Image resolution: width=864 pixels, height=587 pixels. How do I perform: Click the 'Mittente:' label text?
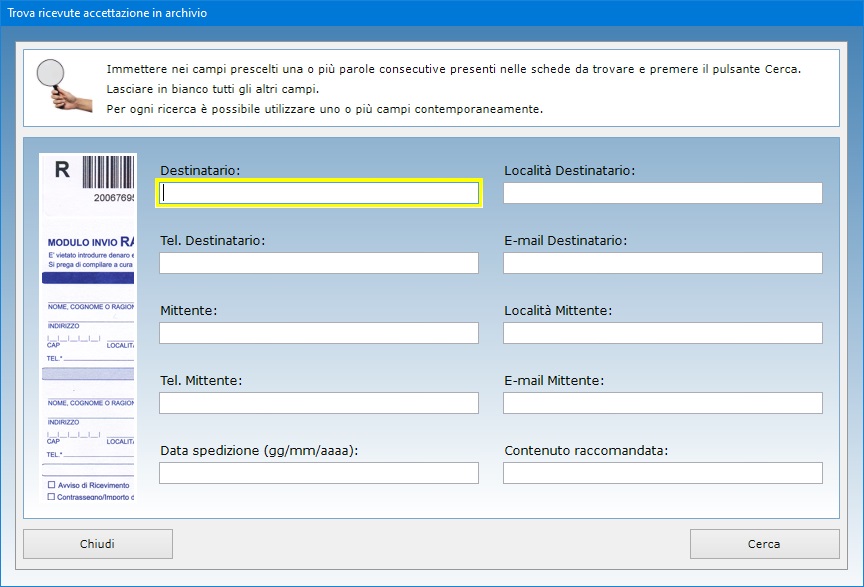(188, 310)
